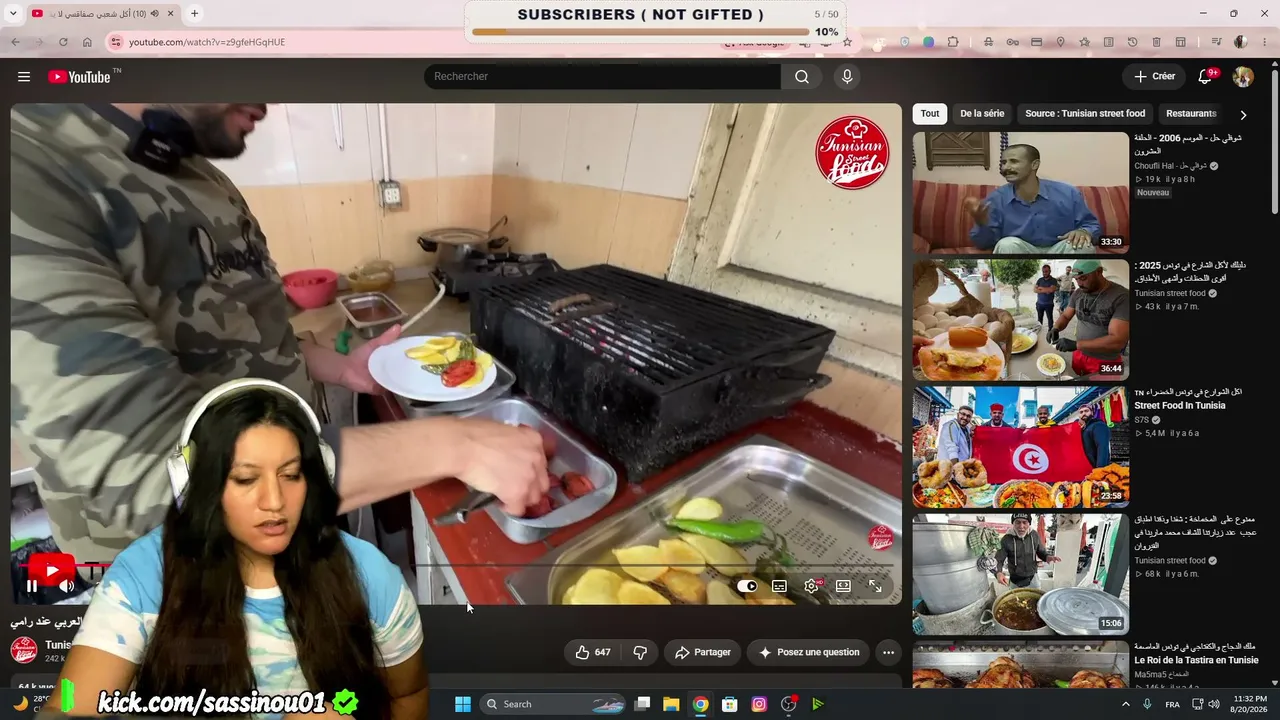Click the taskbar Search box
This screenshot has width=1280, height=720.
pos(553,704)
